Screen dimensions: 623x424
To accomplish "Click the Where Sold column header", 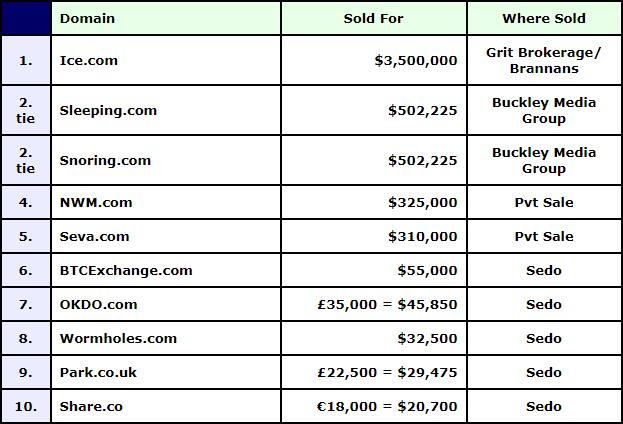I will click(x=544, y=18).
